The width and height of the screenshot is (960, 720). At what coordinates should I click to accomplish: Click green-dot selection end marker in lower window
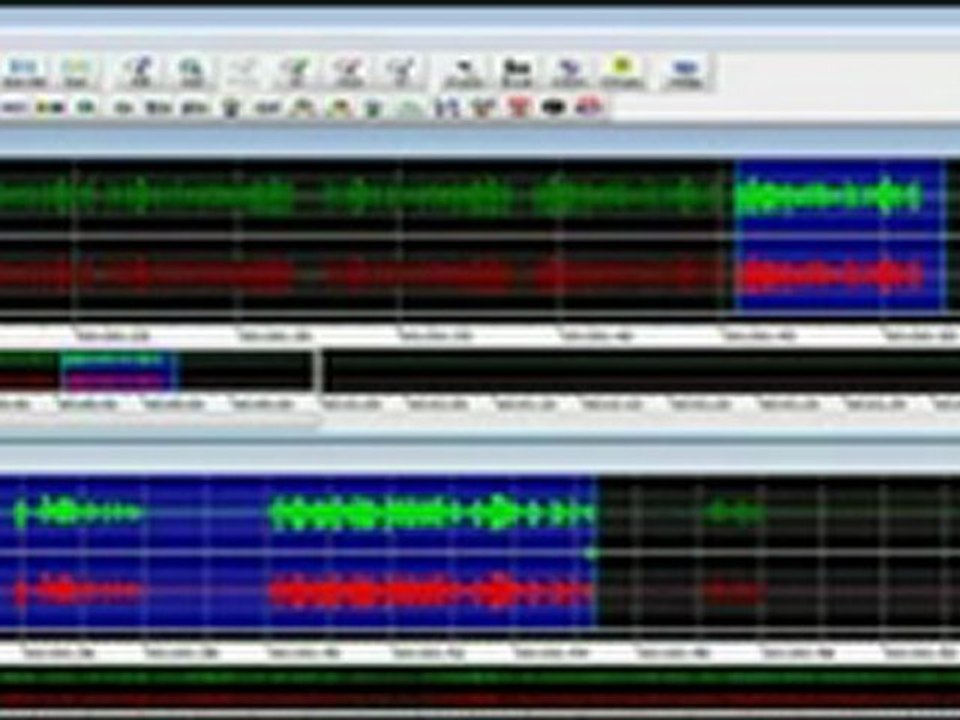tap(591, 553)
